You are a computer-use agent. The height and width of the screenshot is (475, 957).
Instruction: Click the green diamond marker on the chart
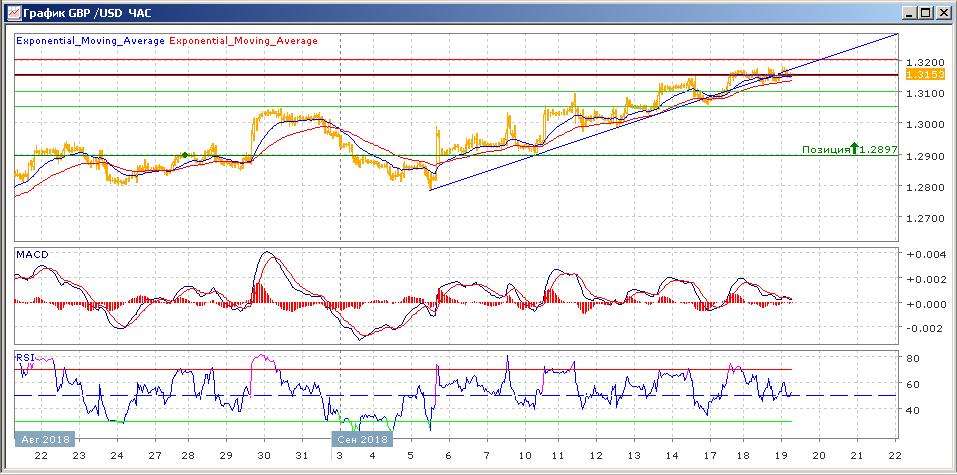tap(184, 154)
